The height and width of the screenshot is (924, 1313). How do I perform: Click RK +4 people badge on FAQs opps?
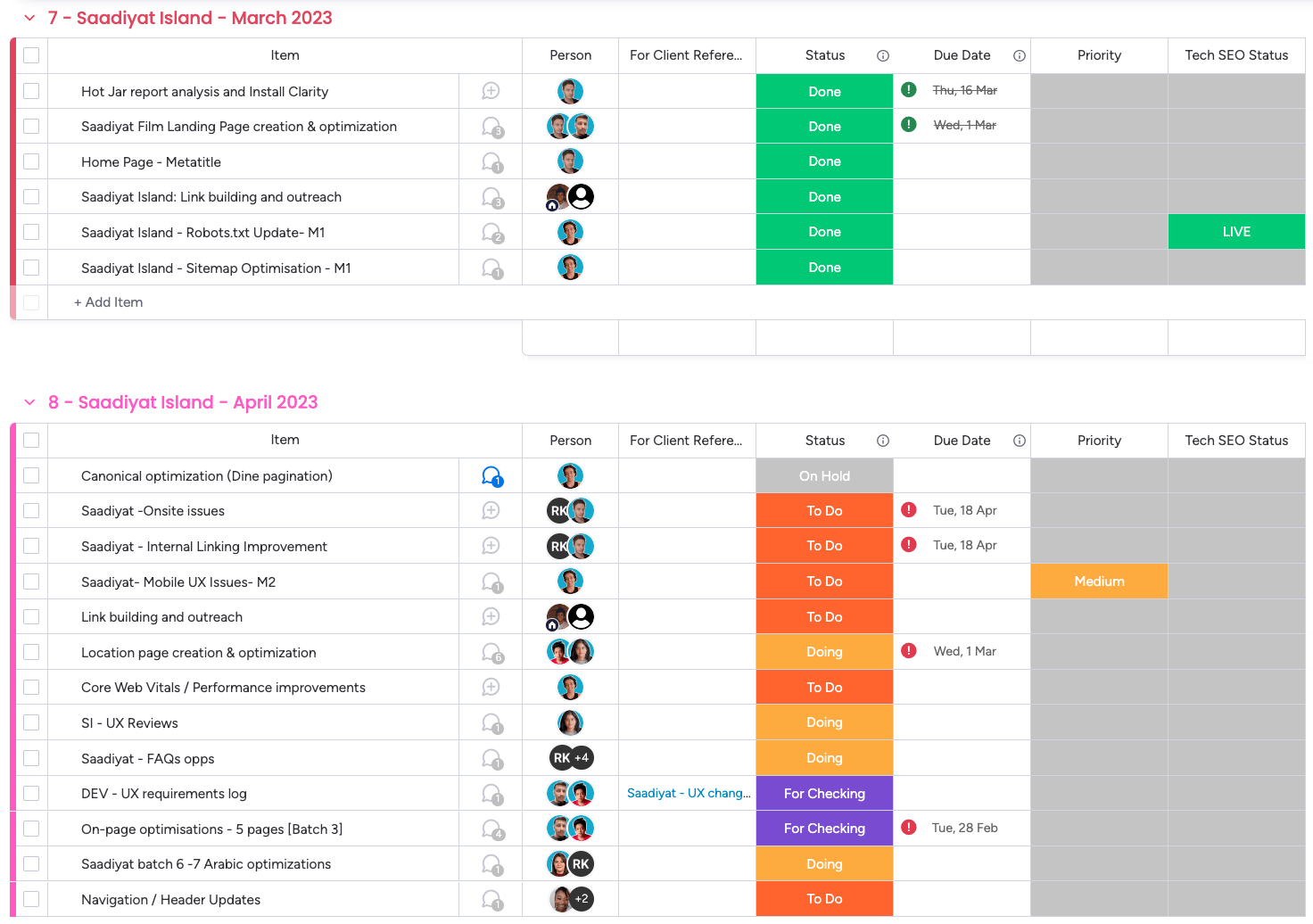[x=571, y=758]
